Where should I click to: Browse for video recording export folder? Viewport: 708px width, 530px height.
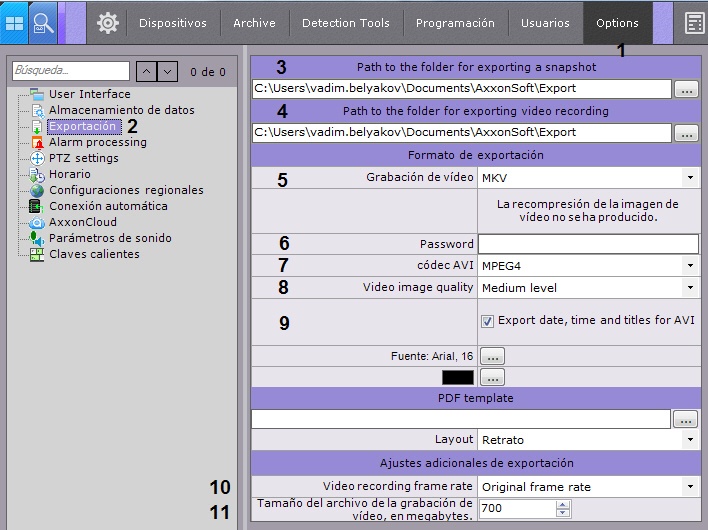(686, 133)
